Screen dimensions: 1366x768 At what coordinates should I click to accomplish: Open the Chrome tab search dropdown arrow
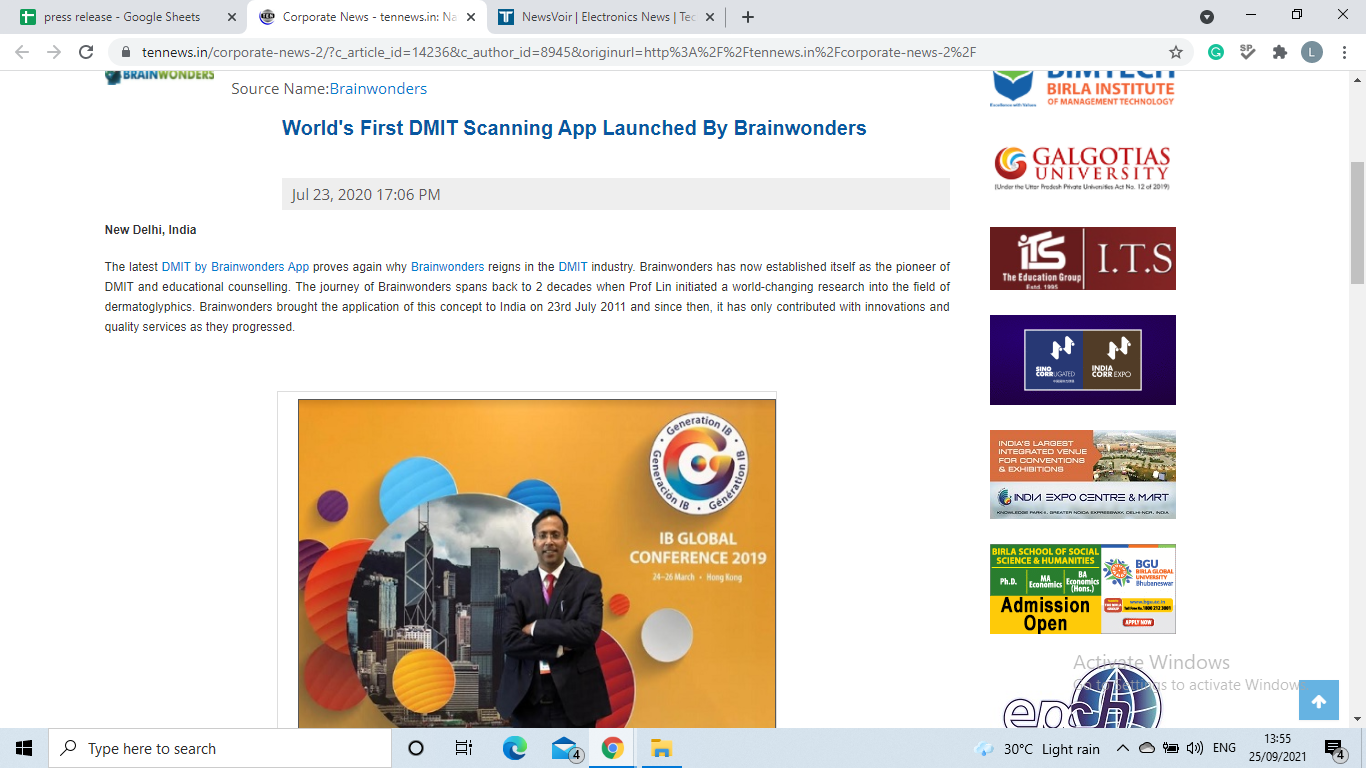click(x=1207, y=17)
